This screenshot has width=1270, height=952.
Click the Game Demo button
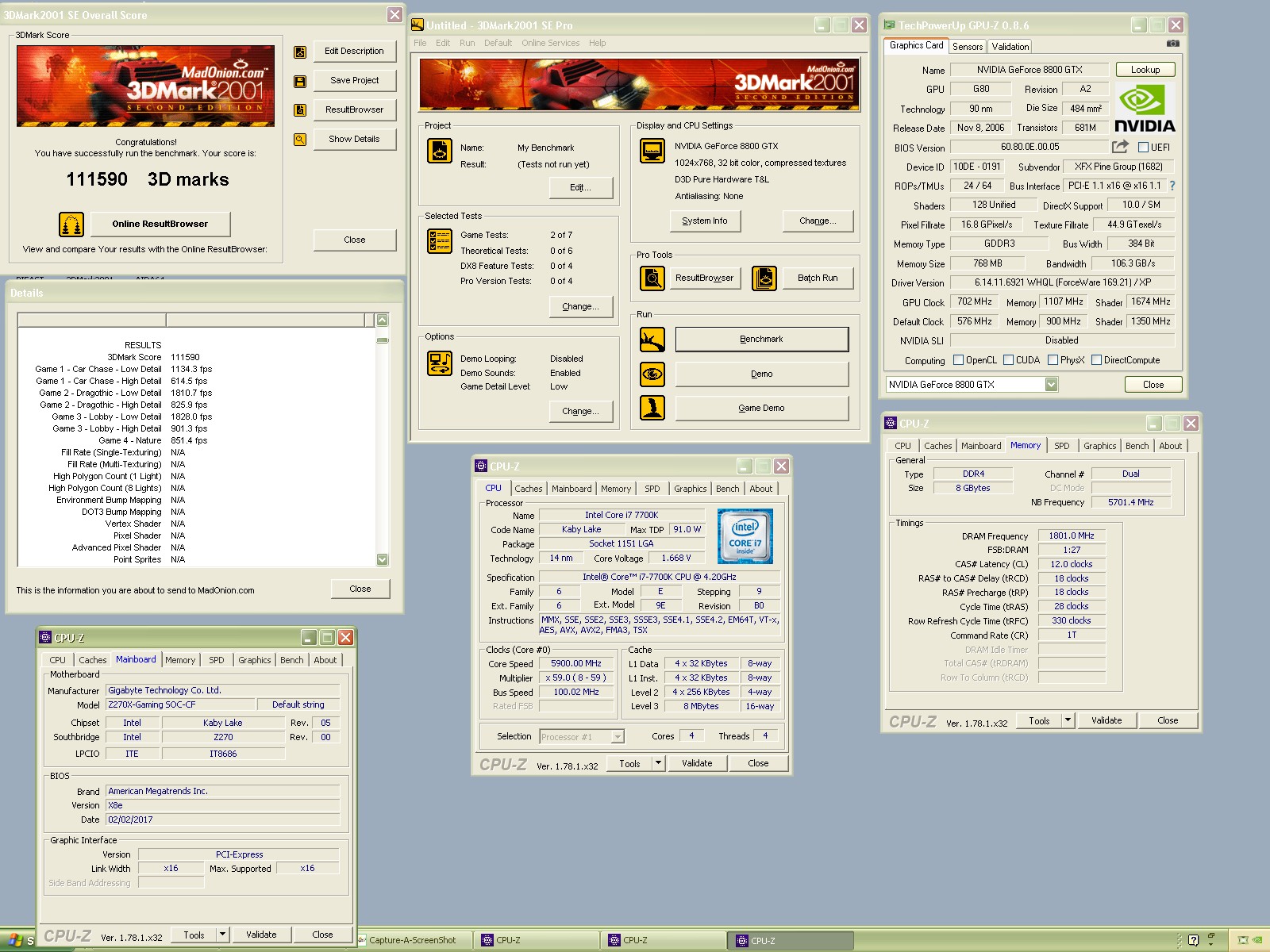pyautogui.click(x=761, y=408)
